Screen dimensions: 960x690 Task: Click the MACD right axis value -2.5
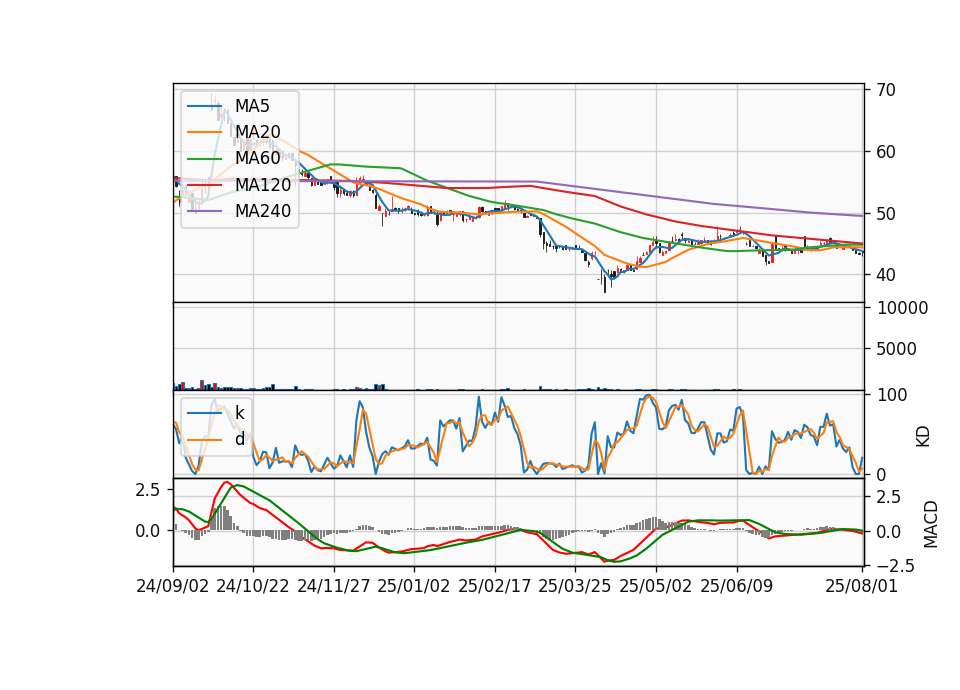(x=895, y=566)
